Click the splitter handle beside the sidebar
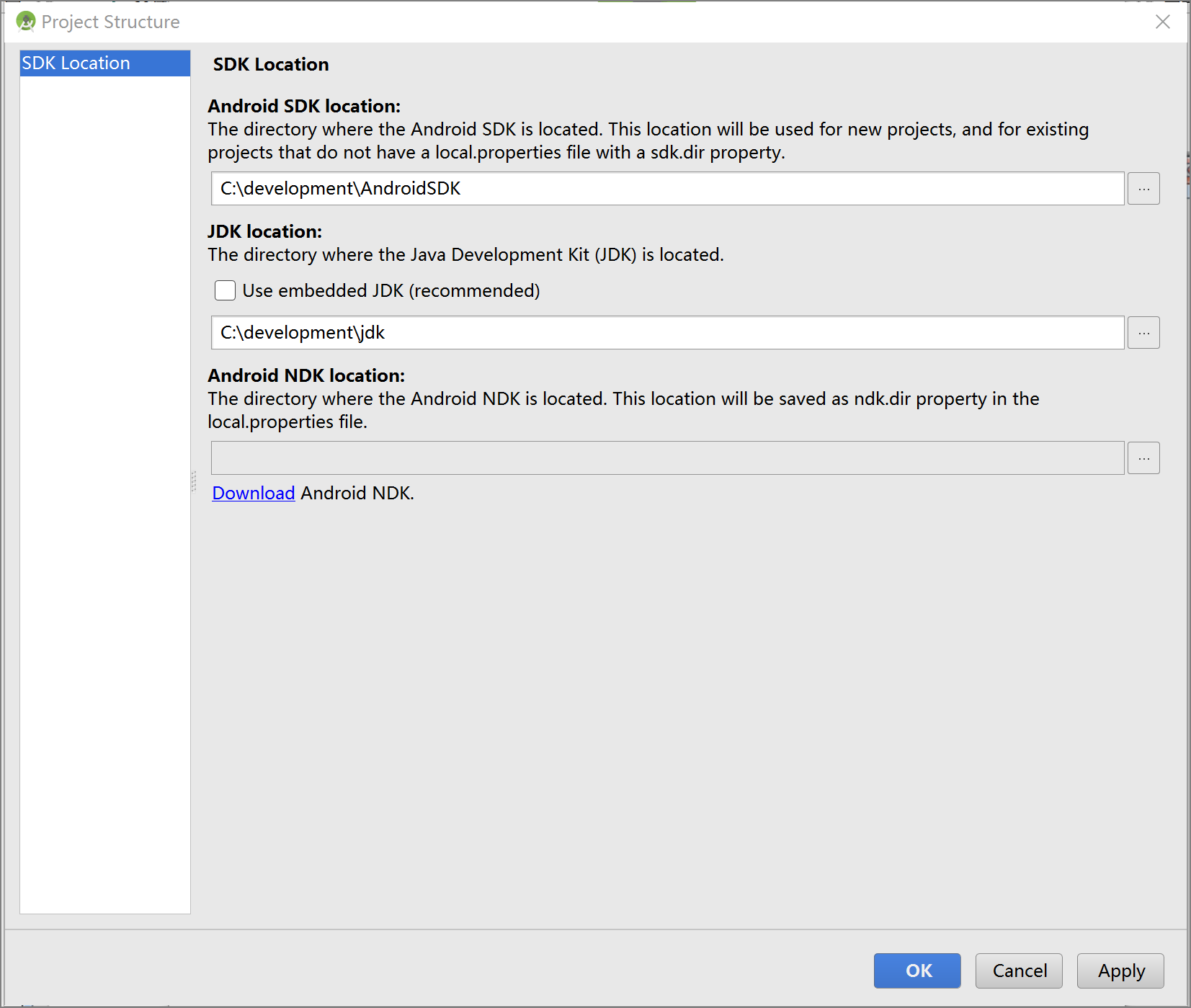This screenshot has width=1191, height=1008. point(194,481)
